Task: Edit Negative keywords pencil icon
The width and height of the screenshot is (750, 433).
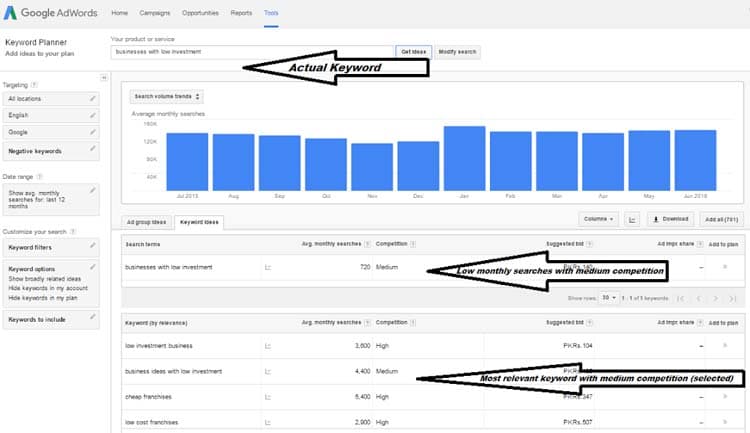Action: 93,149
